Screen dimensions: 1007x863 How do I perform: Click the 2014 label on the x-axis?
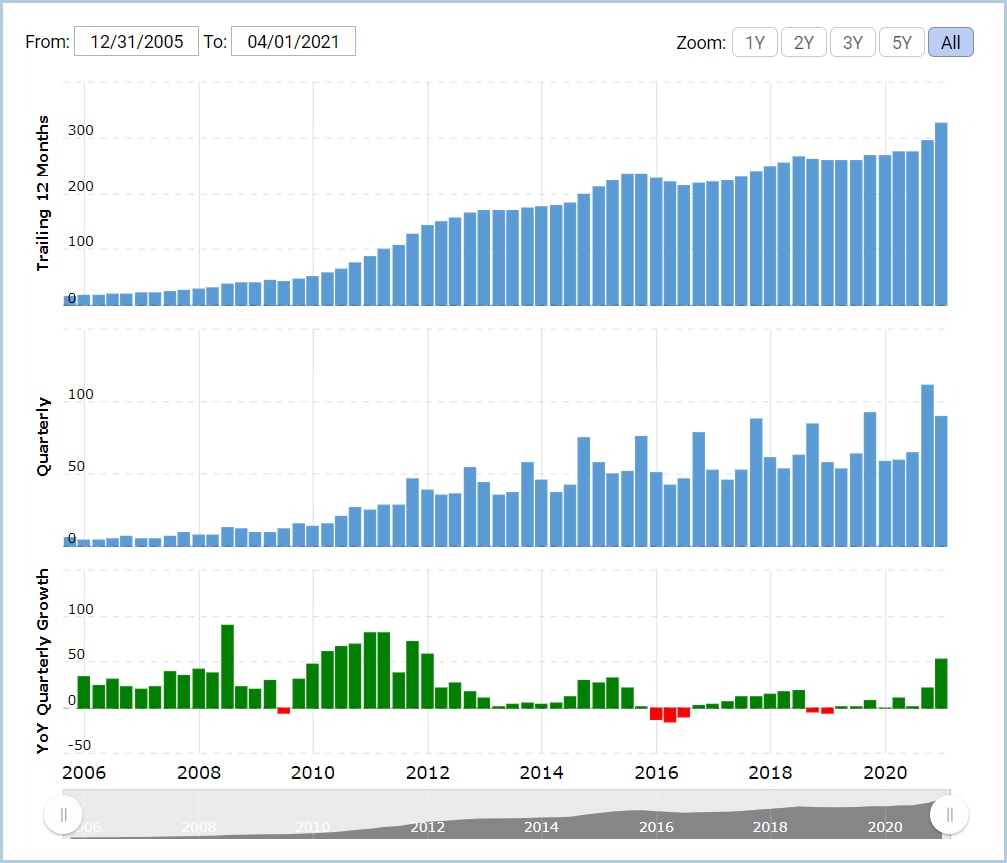[541, 772]
